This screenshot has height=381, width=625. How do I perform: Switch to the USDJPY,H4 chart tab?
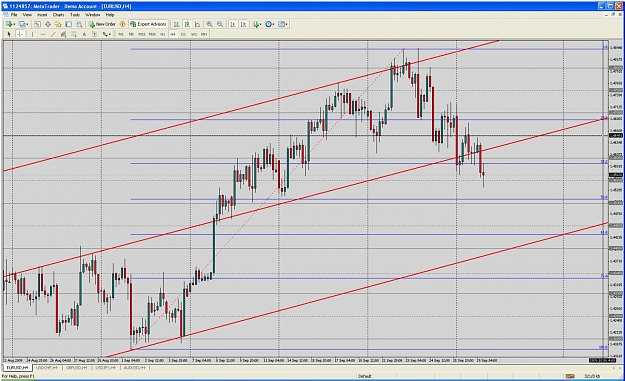pyautogui.click(x=105, y=367)
